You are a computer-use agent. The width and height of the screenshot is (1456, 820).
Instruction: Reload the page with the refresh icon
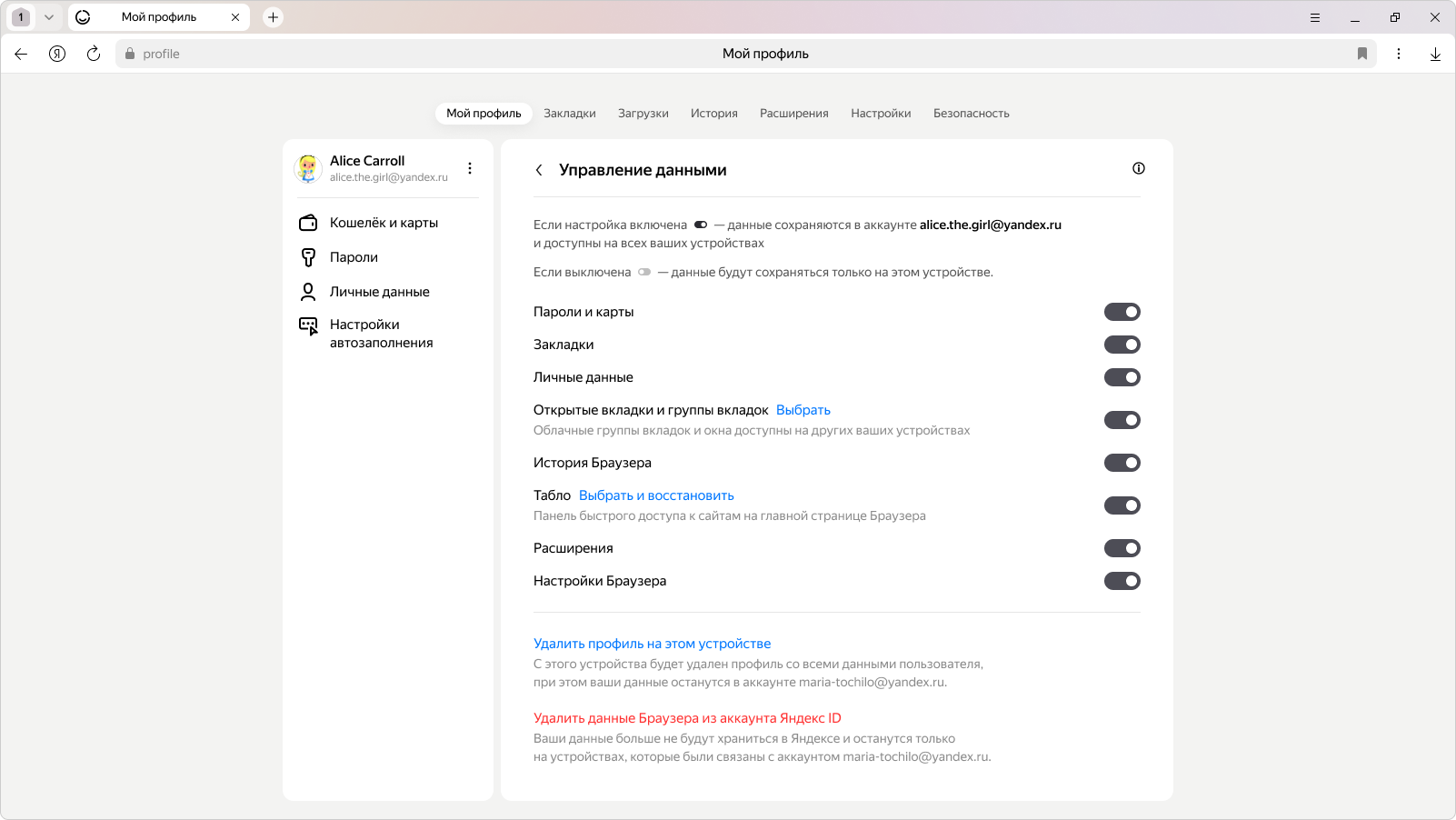point(94,54)
